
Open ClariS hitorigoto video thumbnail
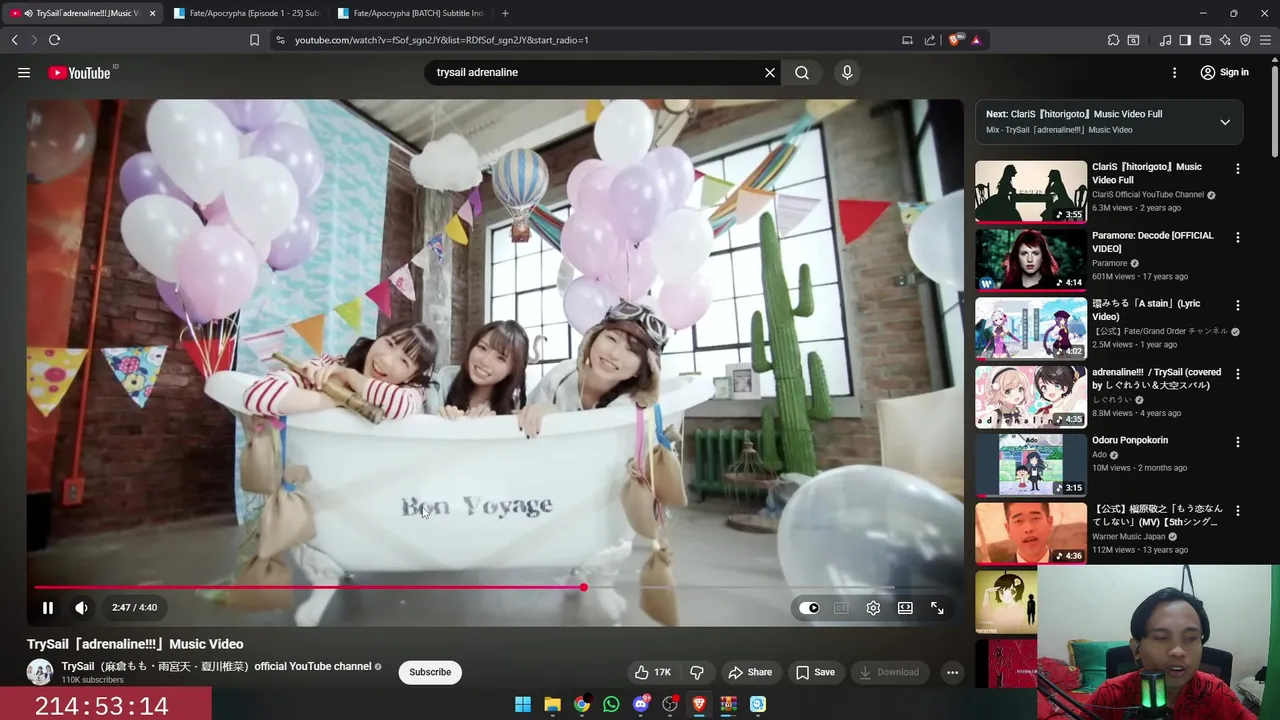(1031, 191)
